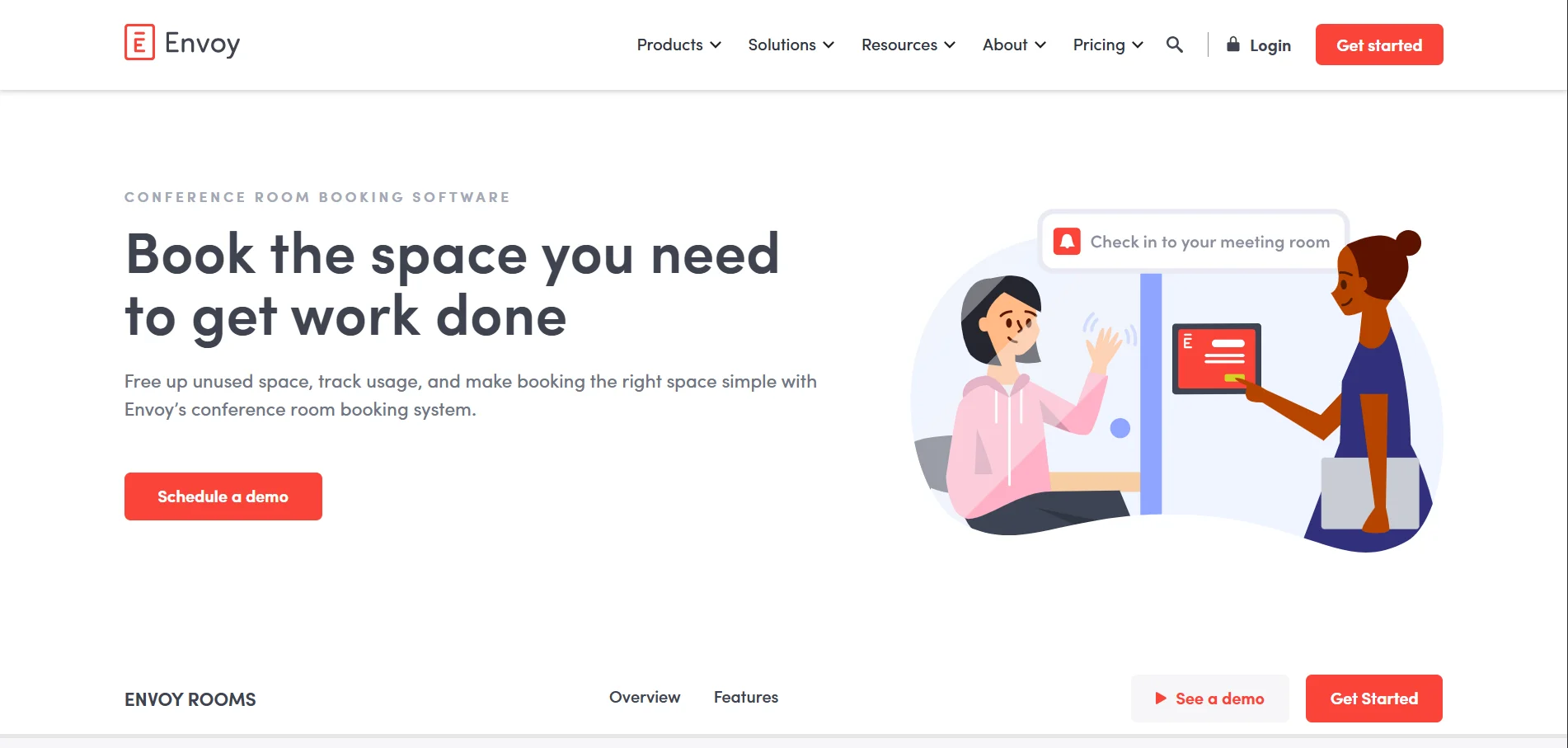This screenshot has height=748, width=1568.
Task: Open the site search magnifier icon
Action: (1175, 45)
